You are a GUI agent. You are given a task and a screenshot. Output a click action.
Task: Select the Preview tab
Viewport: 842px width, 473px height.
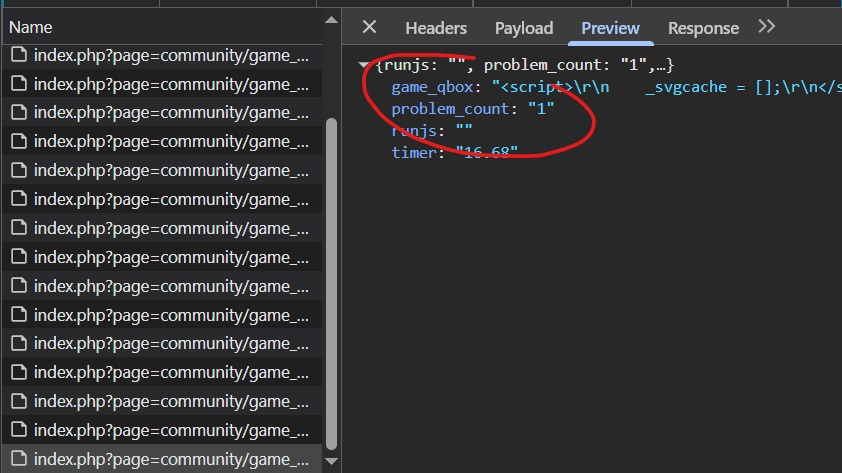(610, 29)
